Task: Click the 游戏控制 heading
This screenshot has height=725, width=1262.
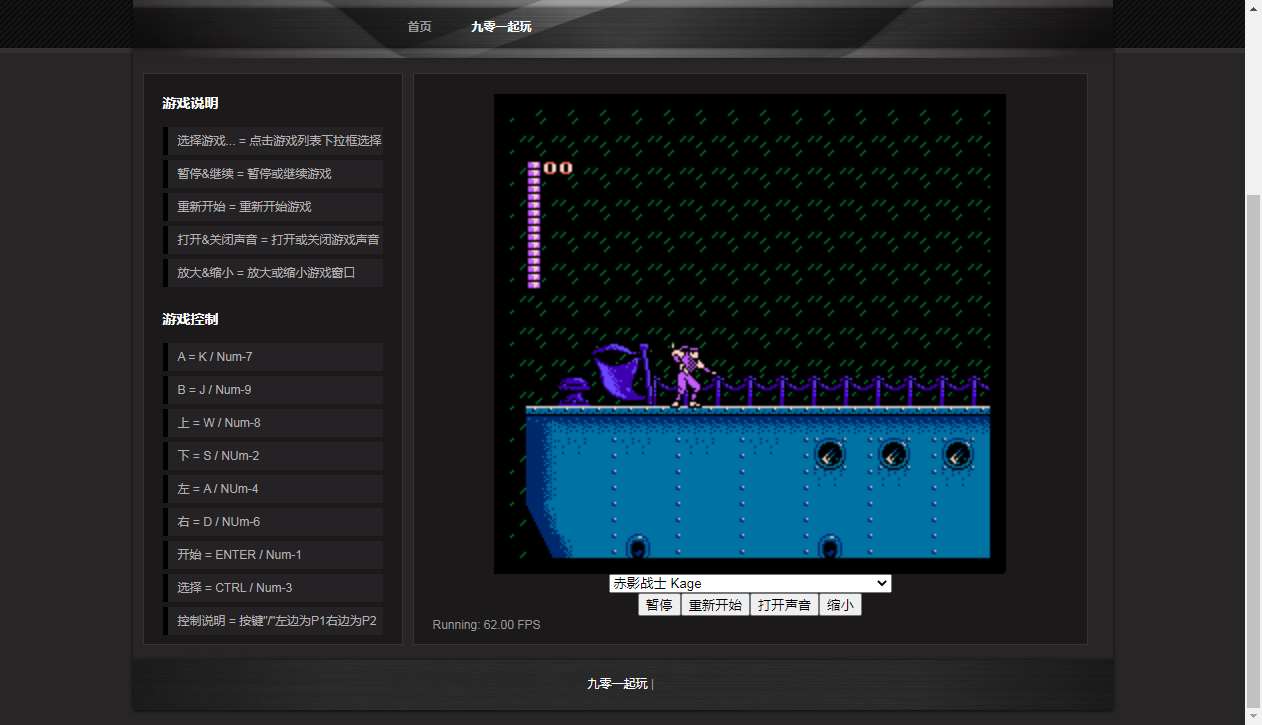Action: 190,319
